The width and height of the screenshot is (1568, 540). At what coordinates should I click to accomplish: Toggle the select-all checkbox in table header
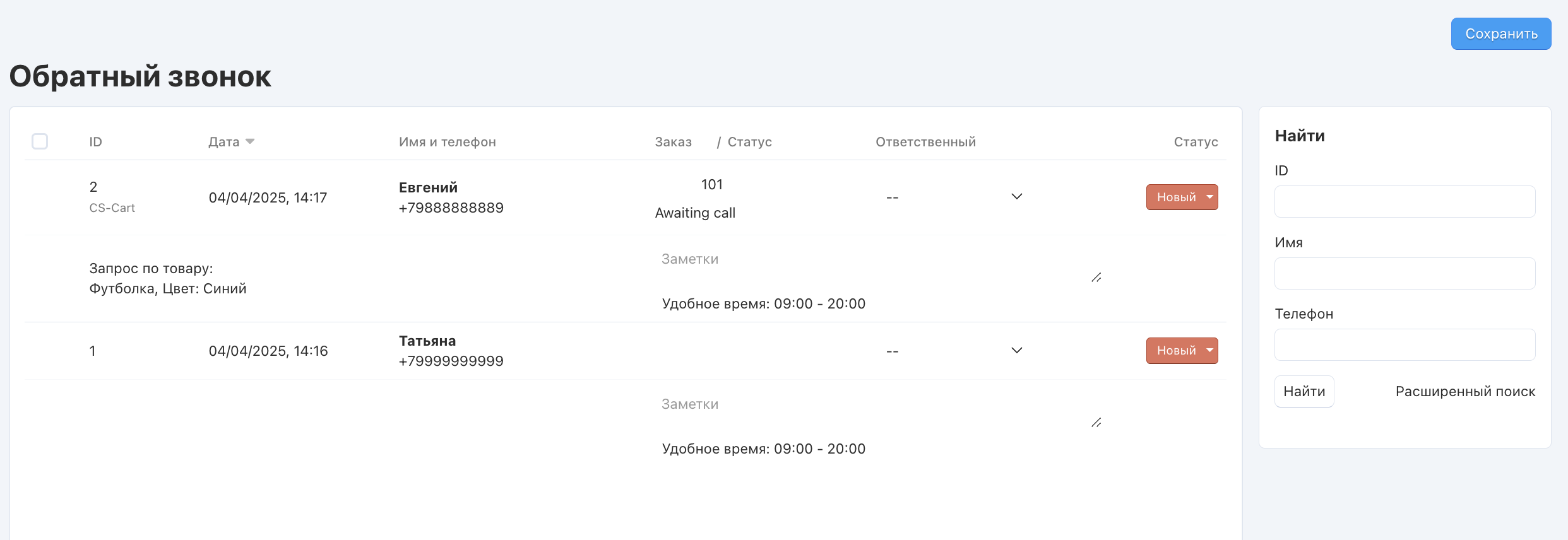40,141
